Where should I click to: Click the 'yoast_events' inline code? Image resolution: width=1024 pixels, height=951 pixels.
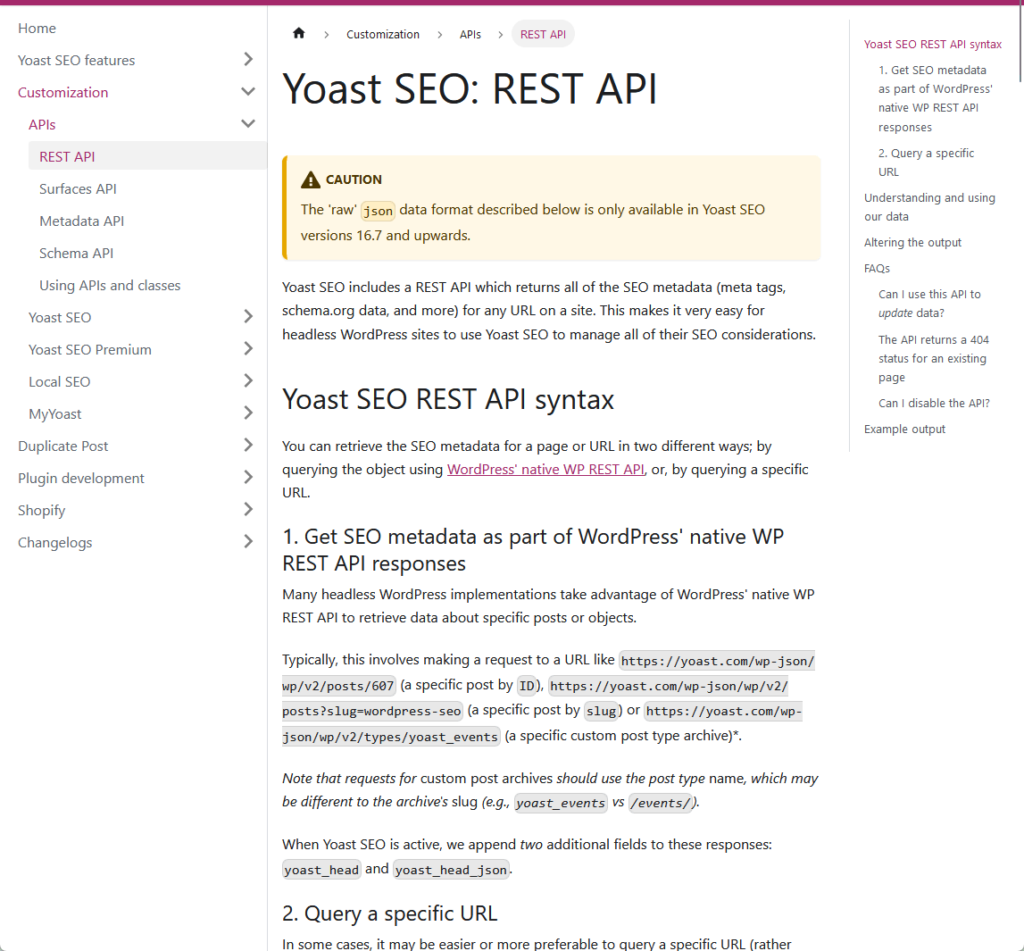[560, 803]
